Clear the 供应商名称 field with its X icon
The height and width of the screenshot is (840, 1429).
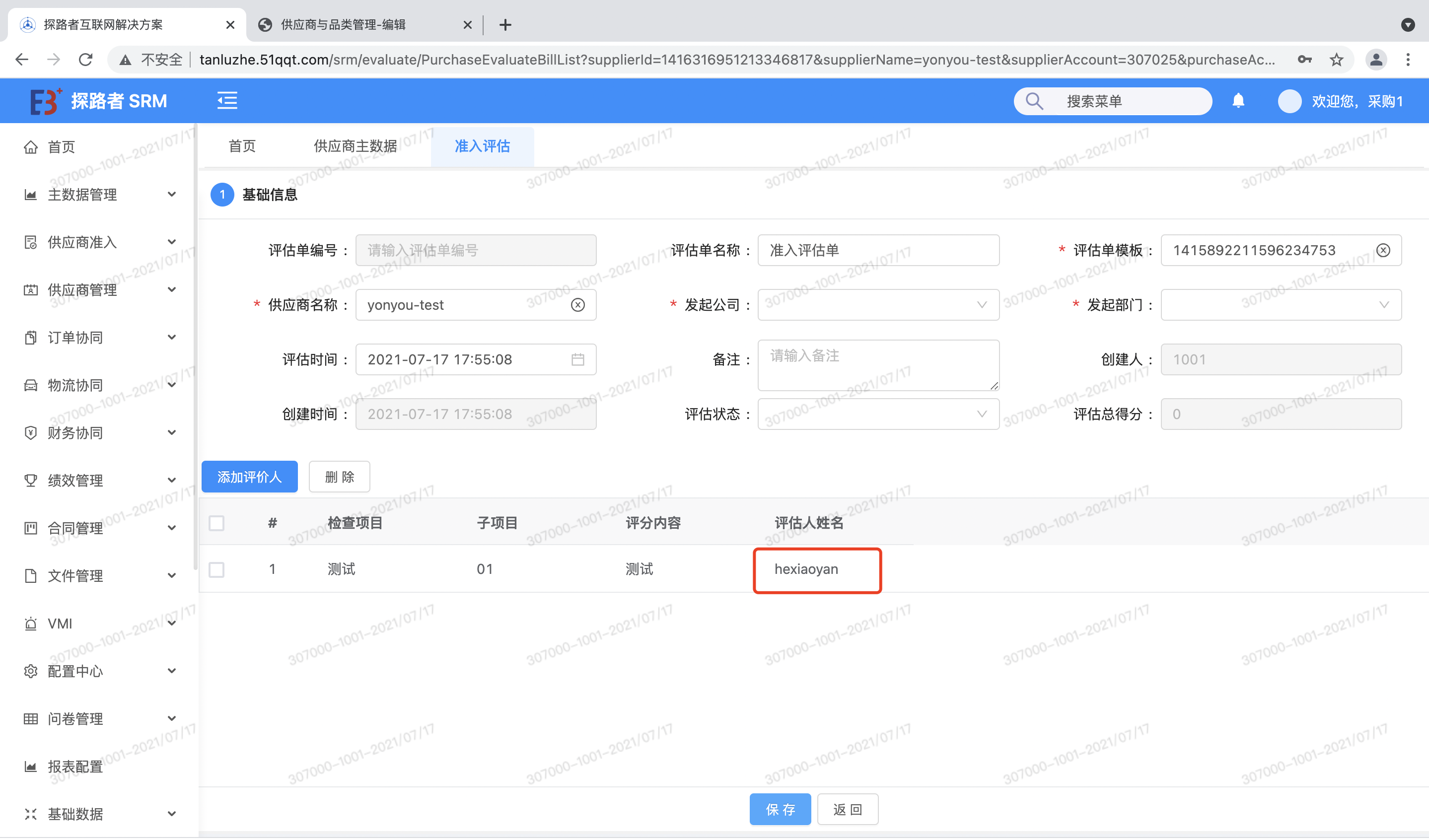[x=577, y=305]
